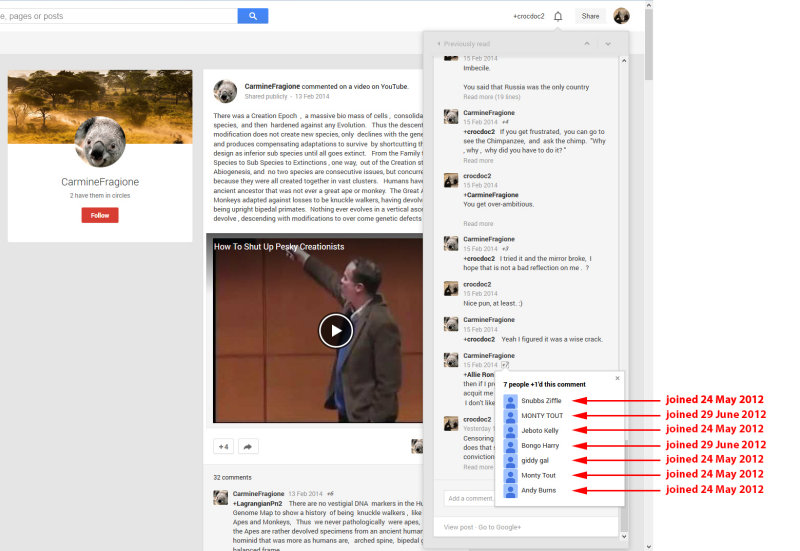Image resolution: width=800 pixels, height=551 pixels.
Task: Expand 'Read more (19 lines)'
Action: 492,97
